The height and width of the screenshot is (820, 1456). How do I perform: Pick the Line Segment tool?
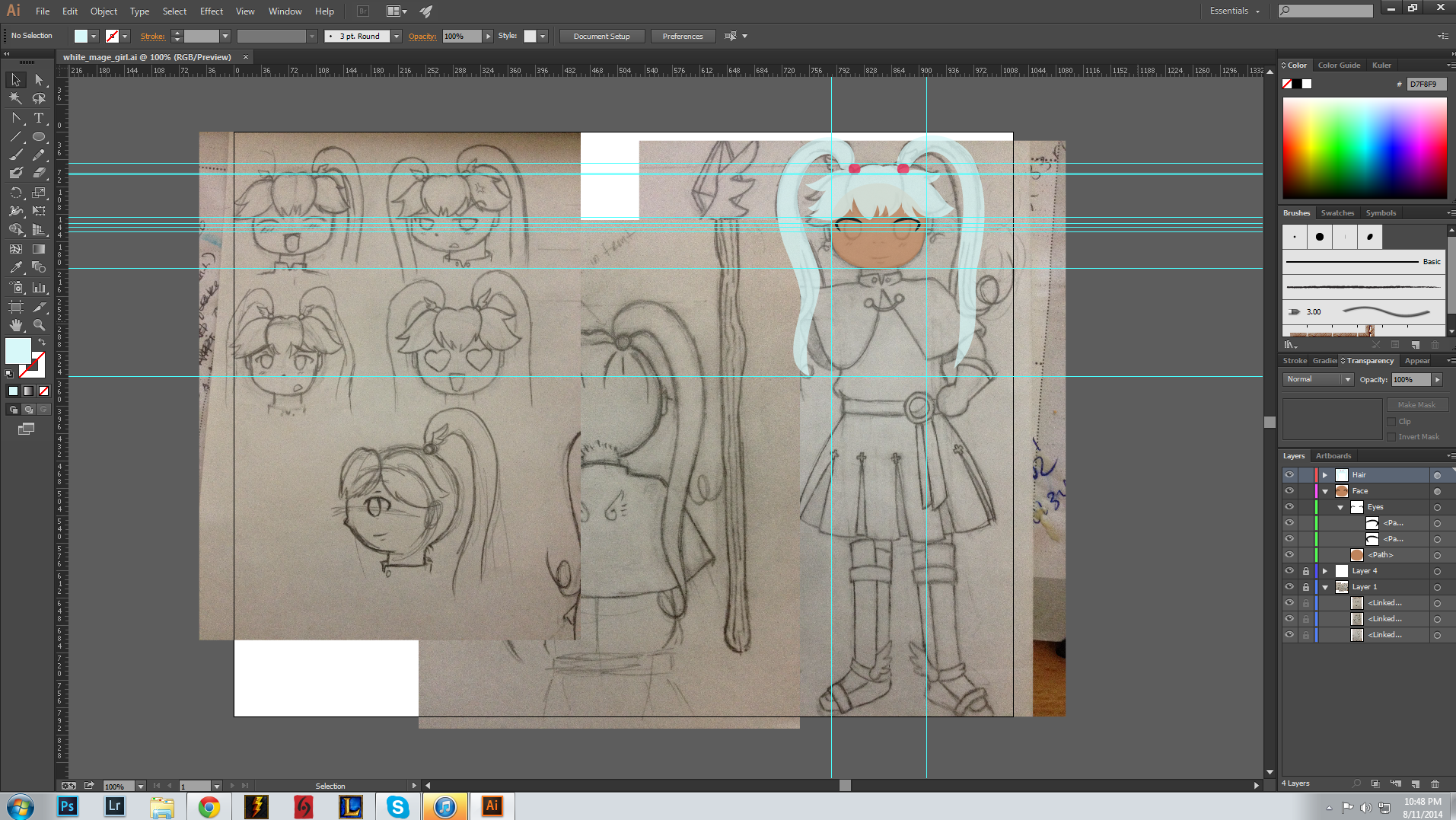[16, 137]
